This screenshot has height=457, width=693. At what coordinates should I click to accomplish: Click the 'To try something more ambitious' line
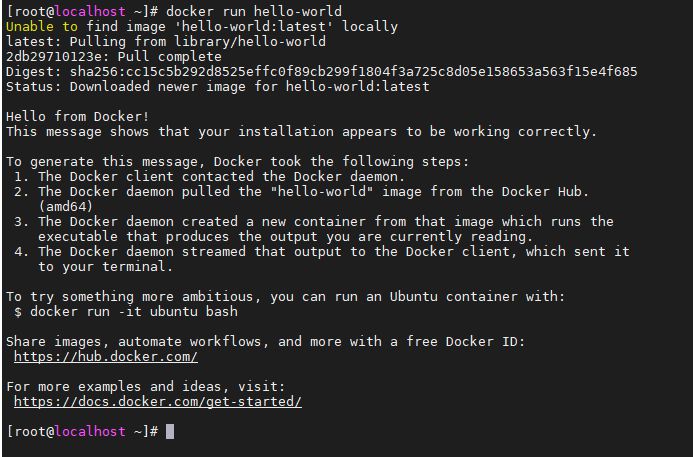(x=286, y=297)
